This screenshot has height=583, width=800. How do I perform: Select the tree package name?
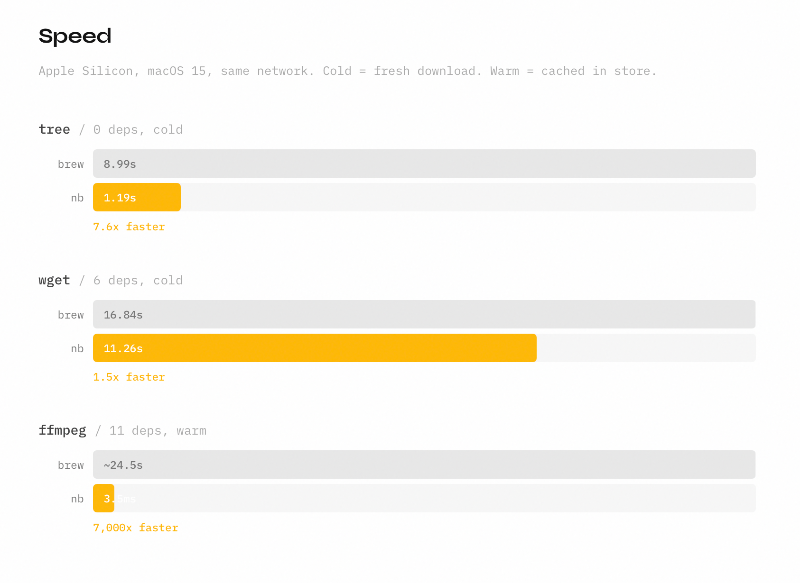54,129
